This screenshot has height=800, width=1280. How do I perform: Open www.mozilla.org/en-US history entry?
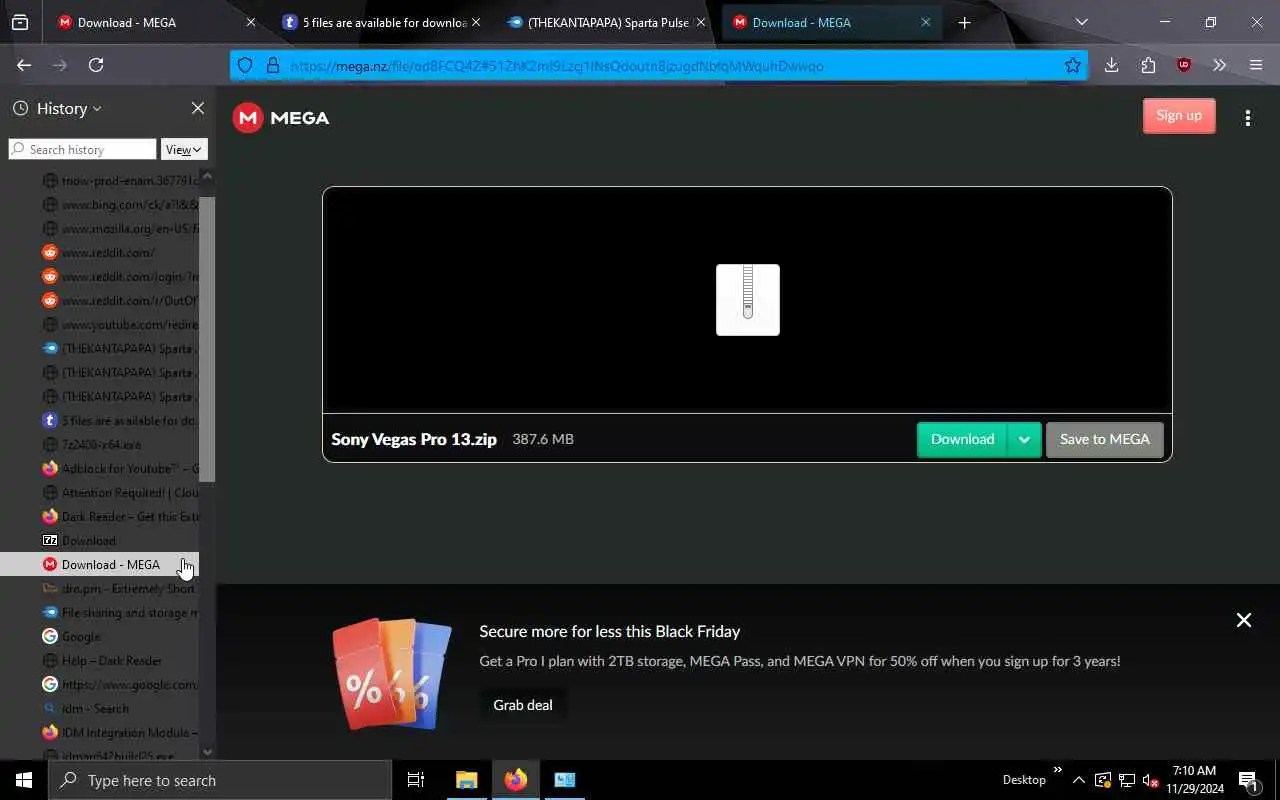[x=100, y=229]
